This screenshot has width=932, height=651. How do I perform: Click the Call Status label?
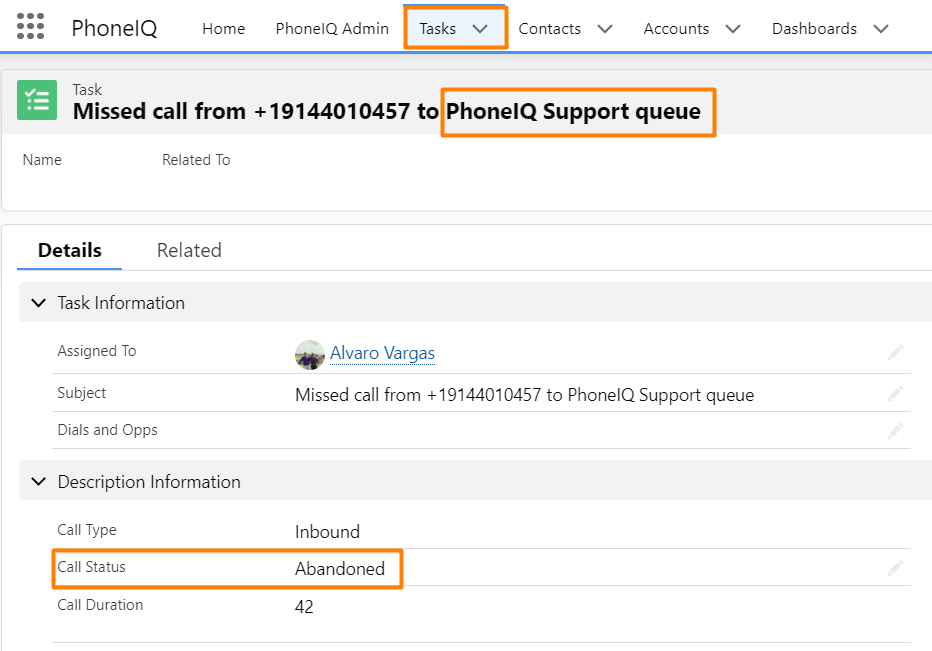click(92, 567)
